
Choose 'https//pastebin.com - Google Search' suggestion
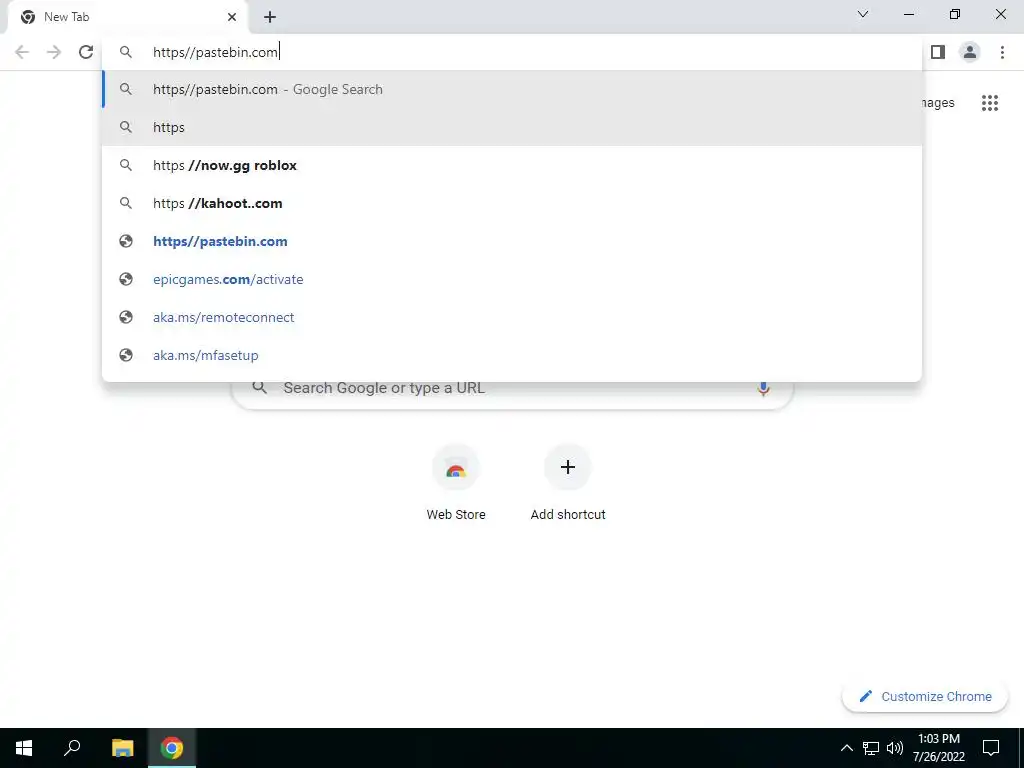pyautogui.click(x=512, y=89)
